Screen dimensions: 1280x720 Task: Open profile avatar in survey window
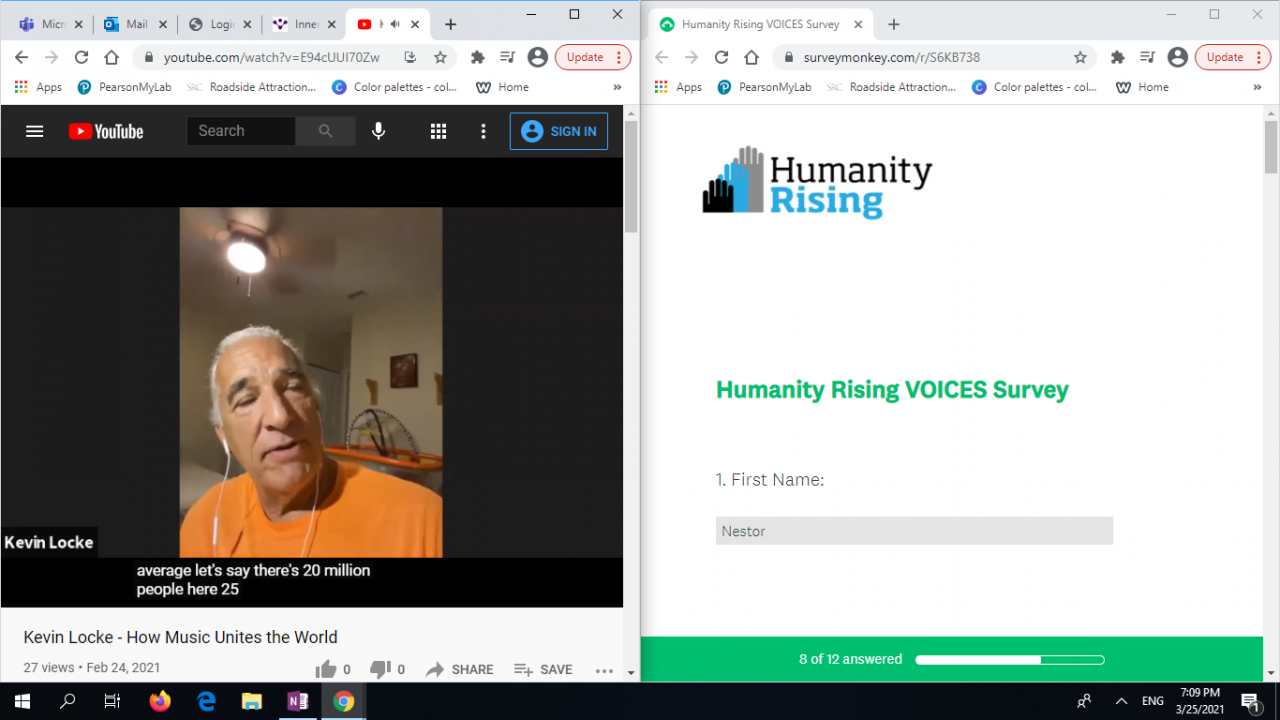point(1178,57)
